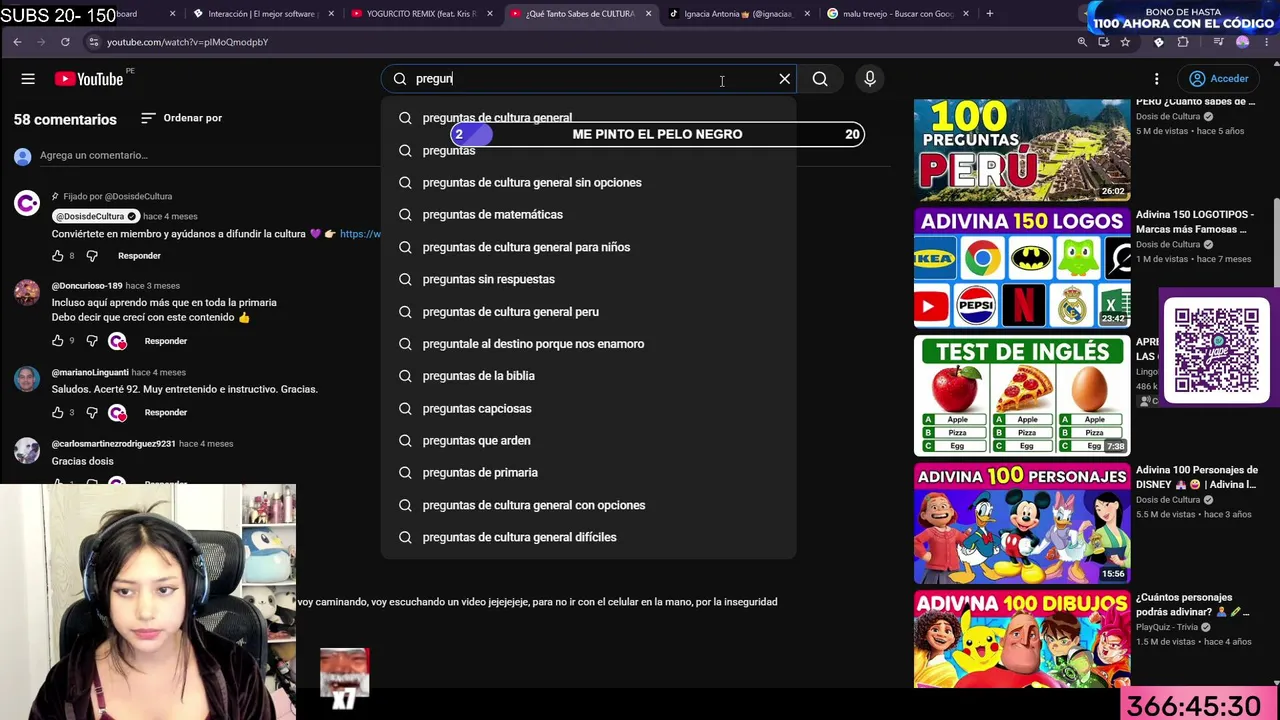Open the browser profile avatar
The height and width of the screenshot is (720, 1280).
(x=1243, y=42)
